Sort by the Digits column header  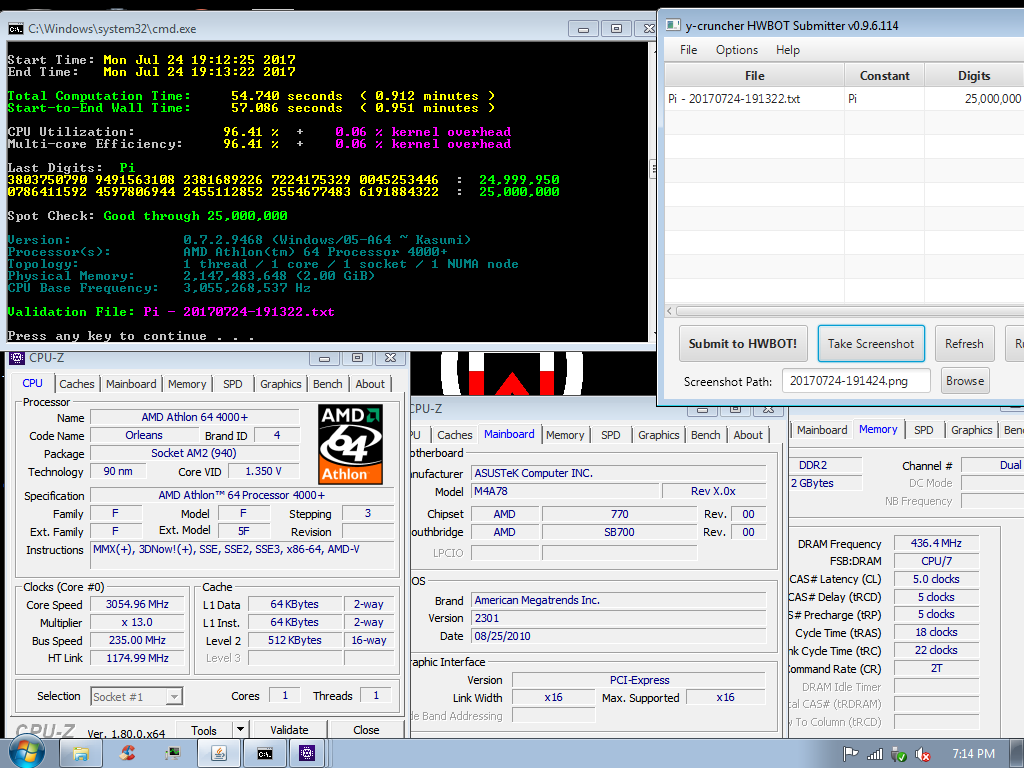(974, 76)
